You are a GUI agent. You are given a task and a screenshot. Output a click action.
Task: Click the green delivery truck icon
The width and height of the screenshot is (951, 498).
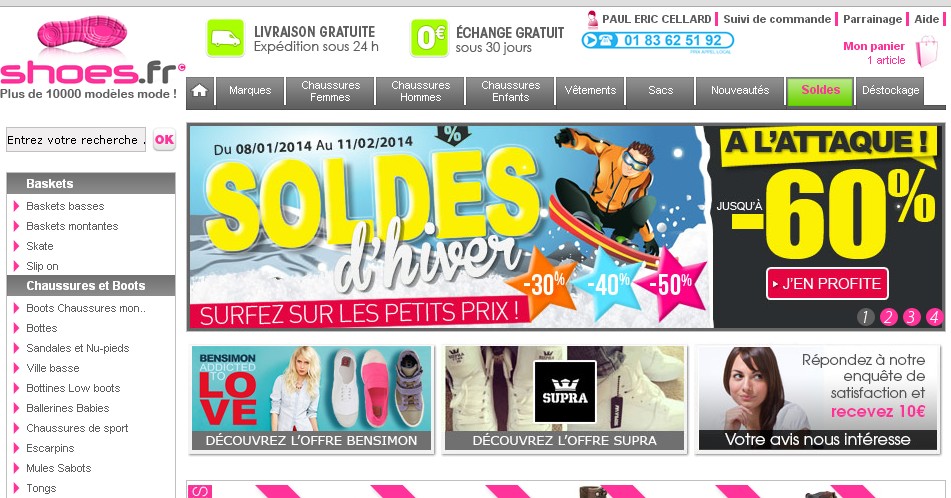[x=224, y=38]
